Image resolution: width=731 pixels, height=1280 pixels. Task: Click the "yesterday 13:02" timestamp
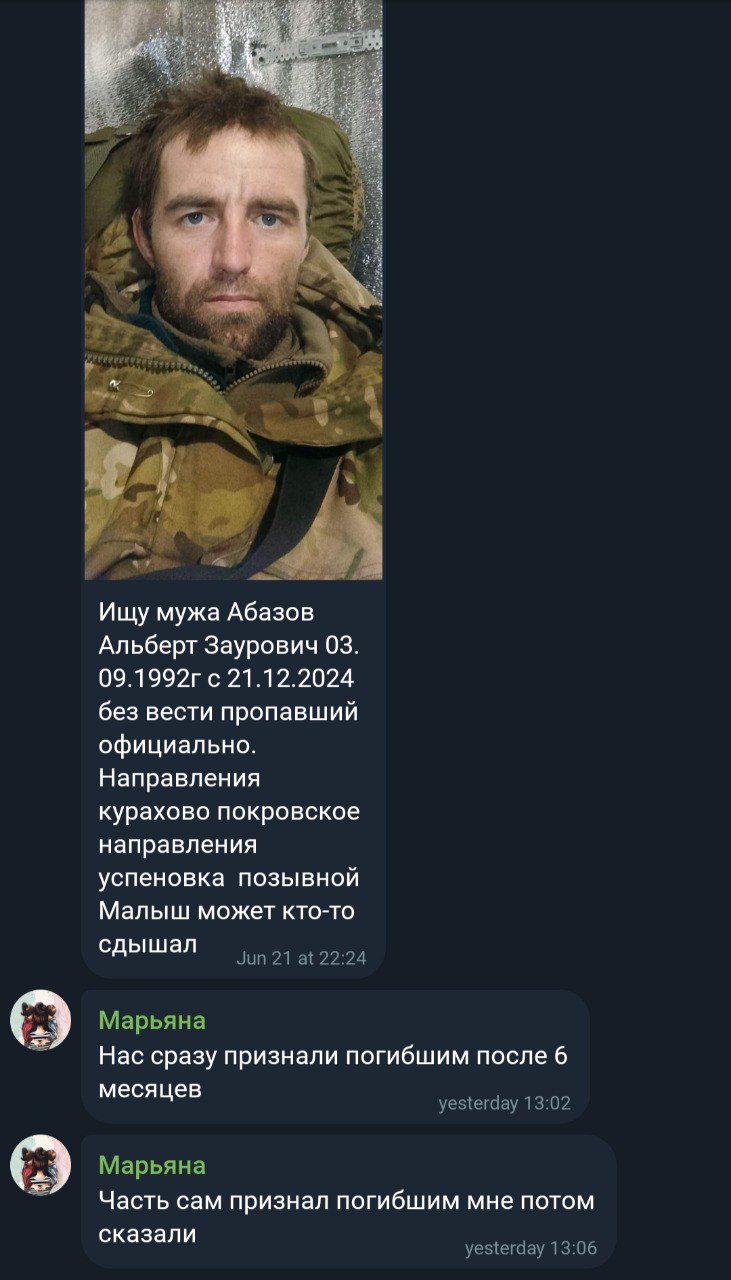click(x=504, y=1104)
